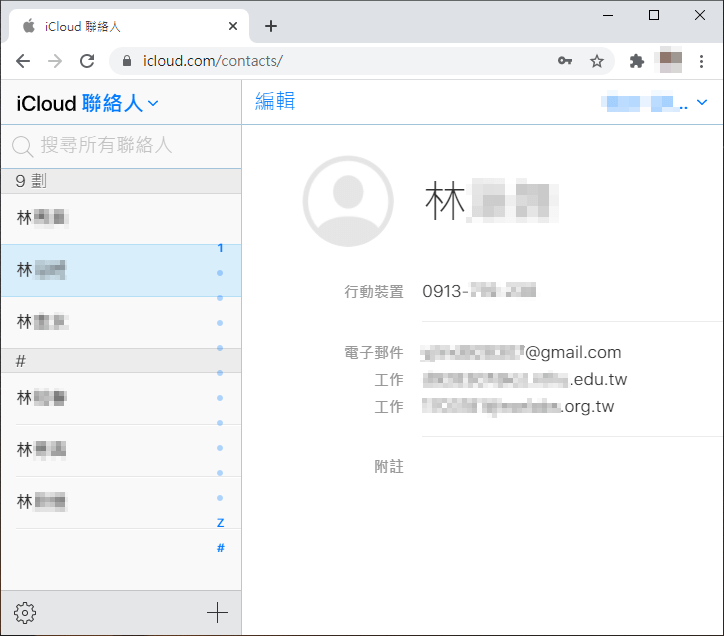
Task: Click the 行動裝置 field label
Action: (374, 291)
